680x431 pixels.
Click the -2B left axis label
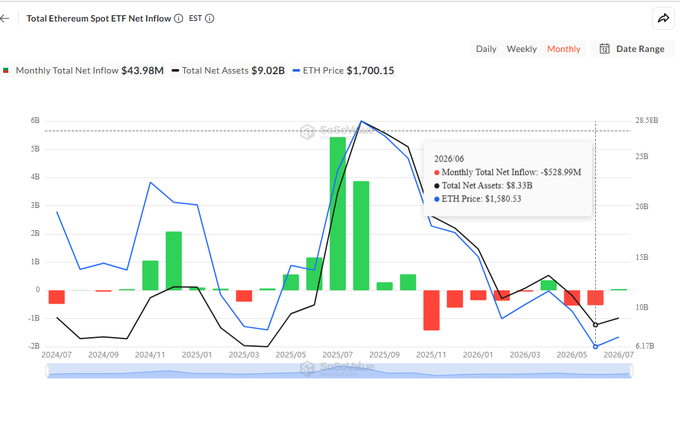coord(34,346)
